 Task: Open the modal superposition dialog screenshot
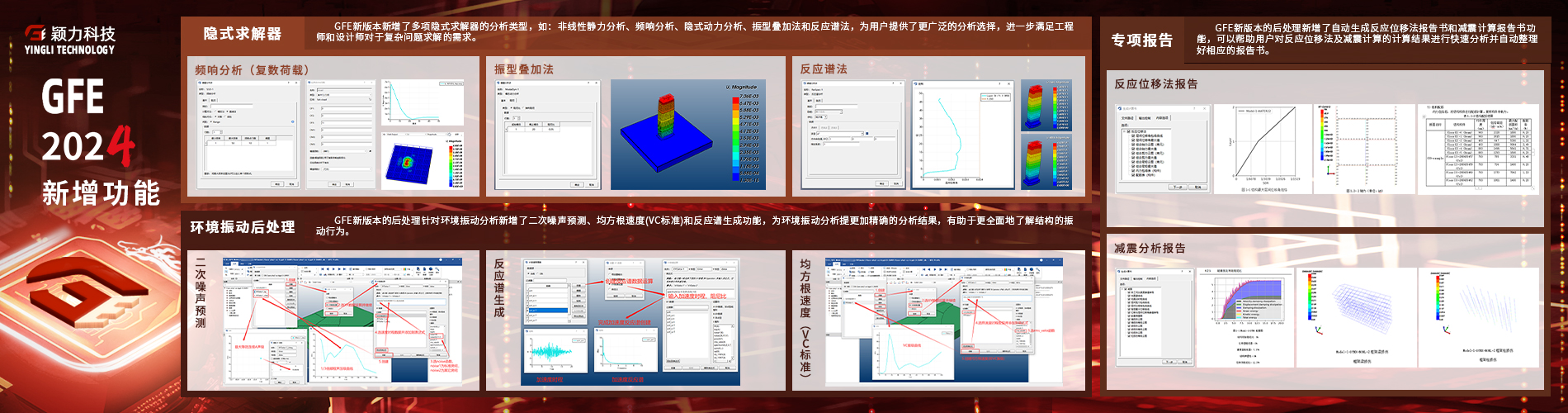pyautogui.click(x=547, y=135)
